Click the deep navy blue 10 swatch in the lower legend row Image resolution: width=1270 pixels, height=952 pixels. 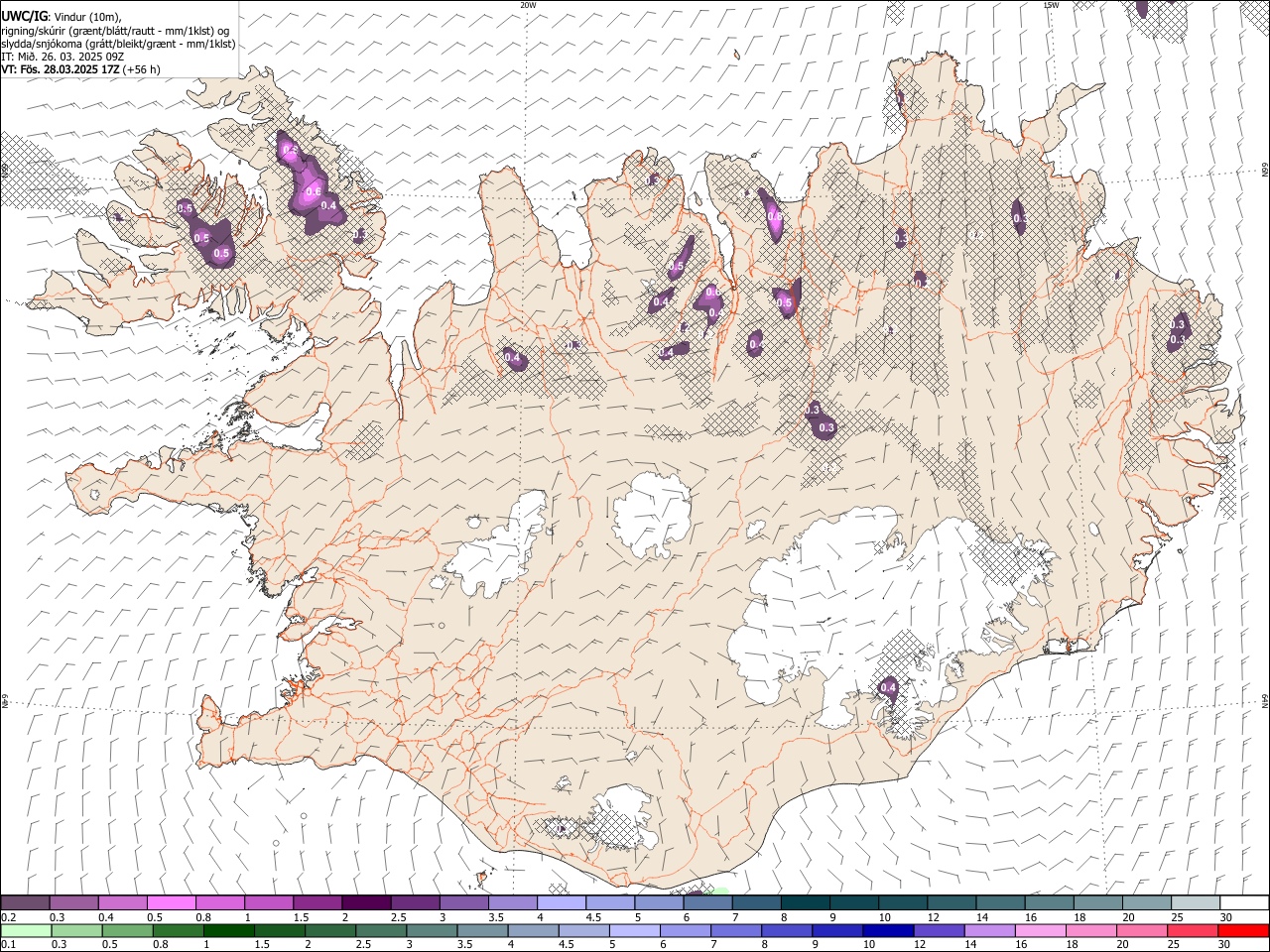(887, 931)
